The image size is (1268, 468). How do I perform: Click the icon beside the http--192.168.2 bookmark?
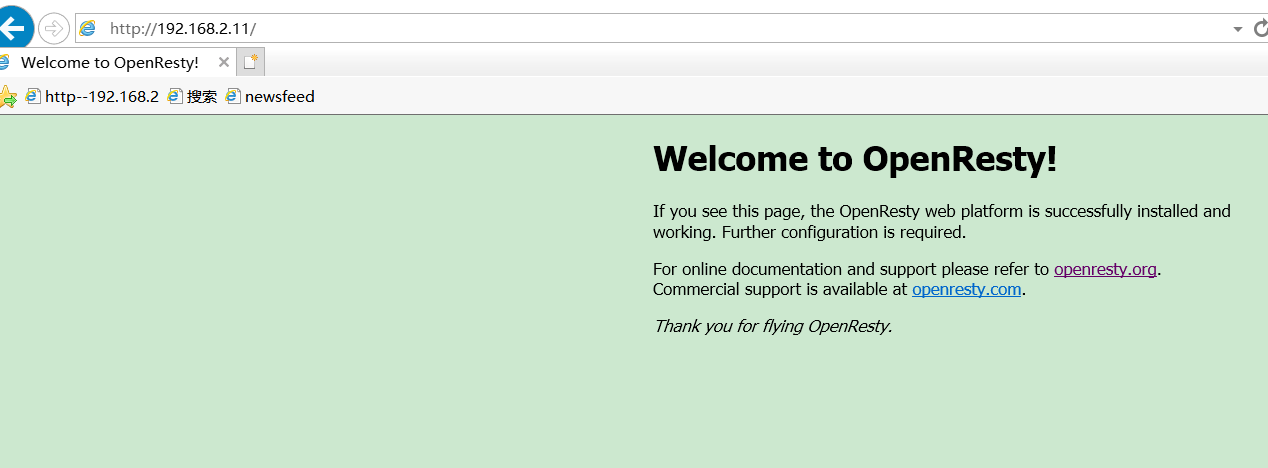click(x=33, y=97)
